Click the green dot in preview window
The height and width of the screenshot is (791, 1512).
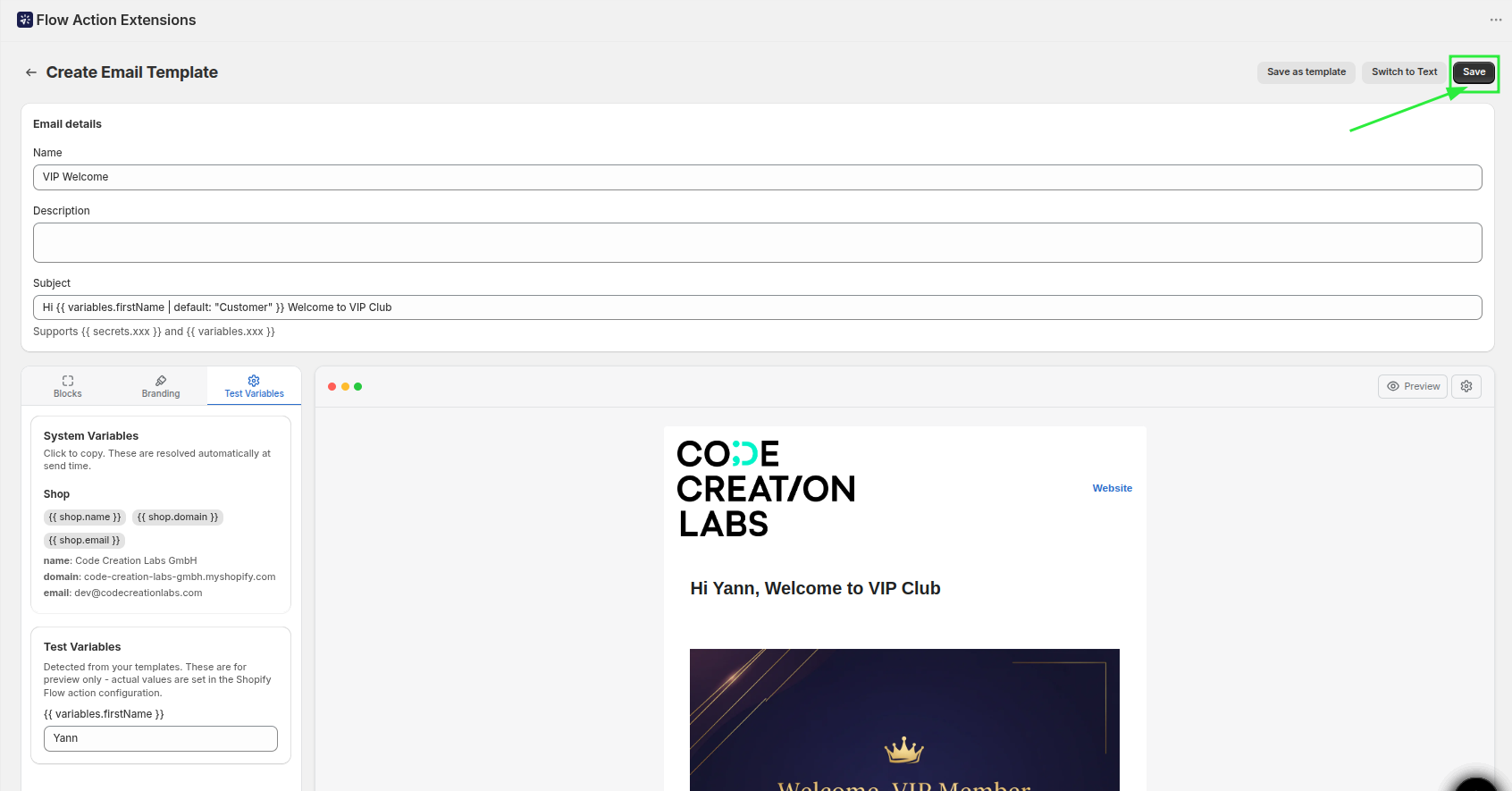[358, 387]
